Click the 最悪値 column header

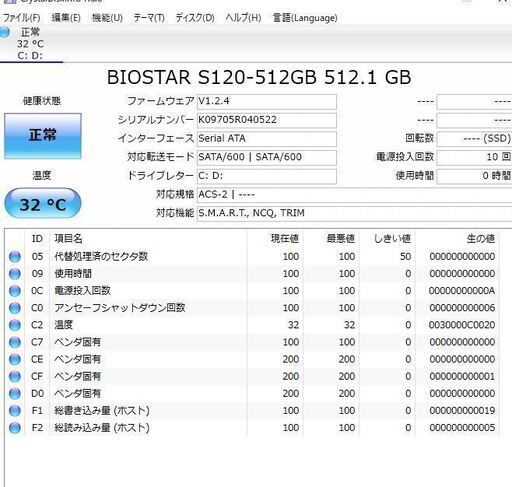coord(331,239)
